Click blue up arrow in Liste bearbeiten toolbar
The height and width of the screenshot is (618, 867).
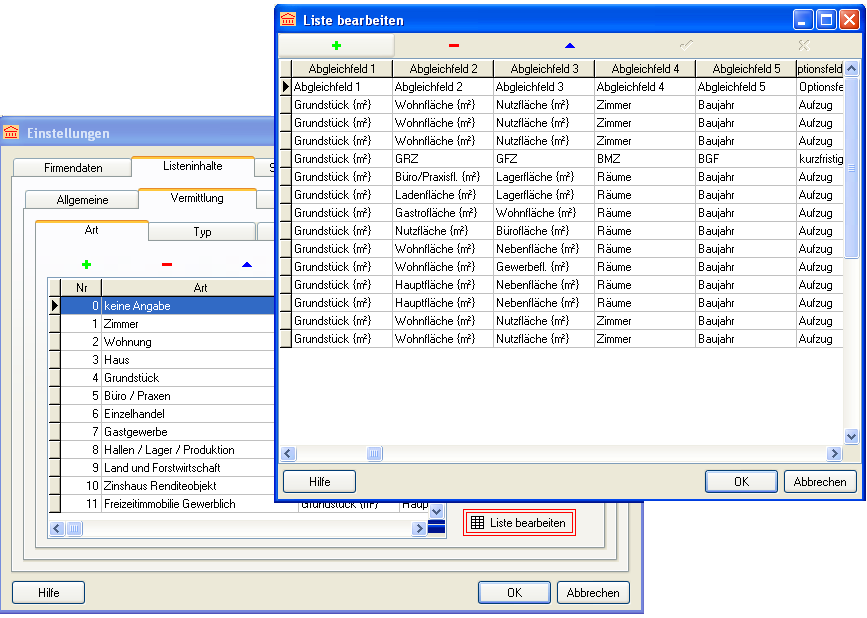pyautogui.click(x=570, y=45)
